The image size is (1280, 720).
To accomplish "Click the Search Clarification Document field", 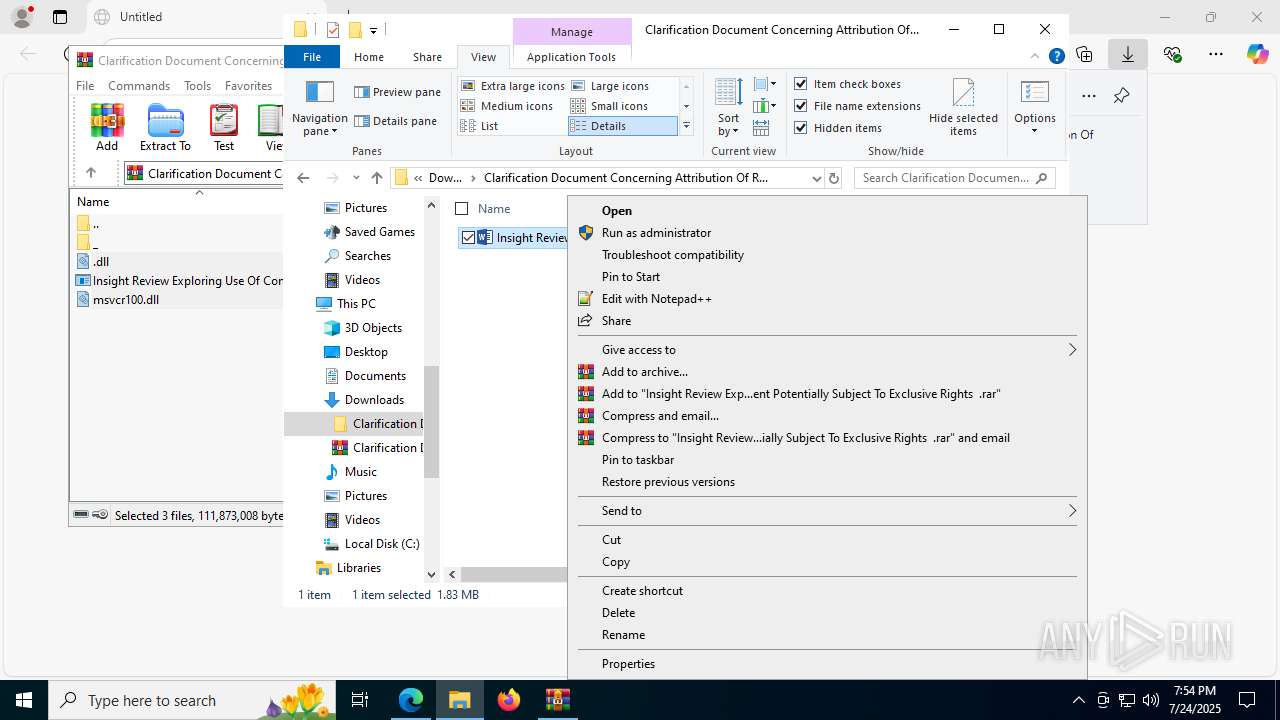I will point(955,178).
